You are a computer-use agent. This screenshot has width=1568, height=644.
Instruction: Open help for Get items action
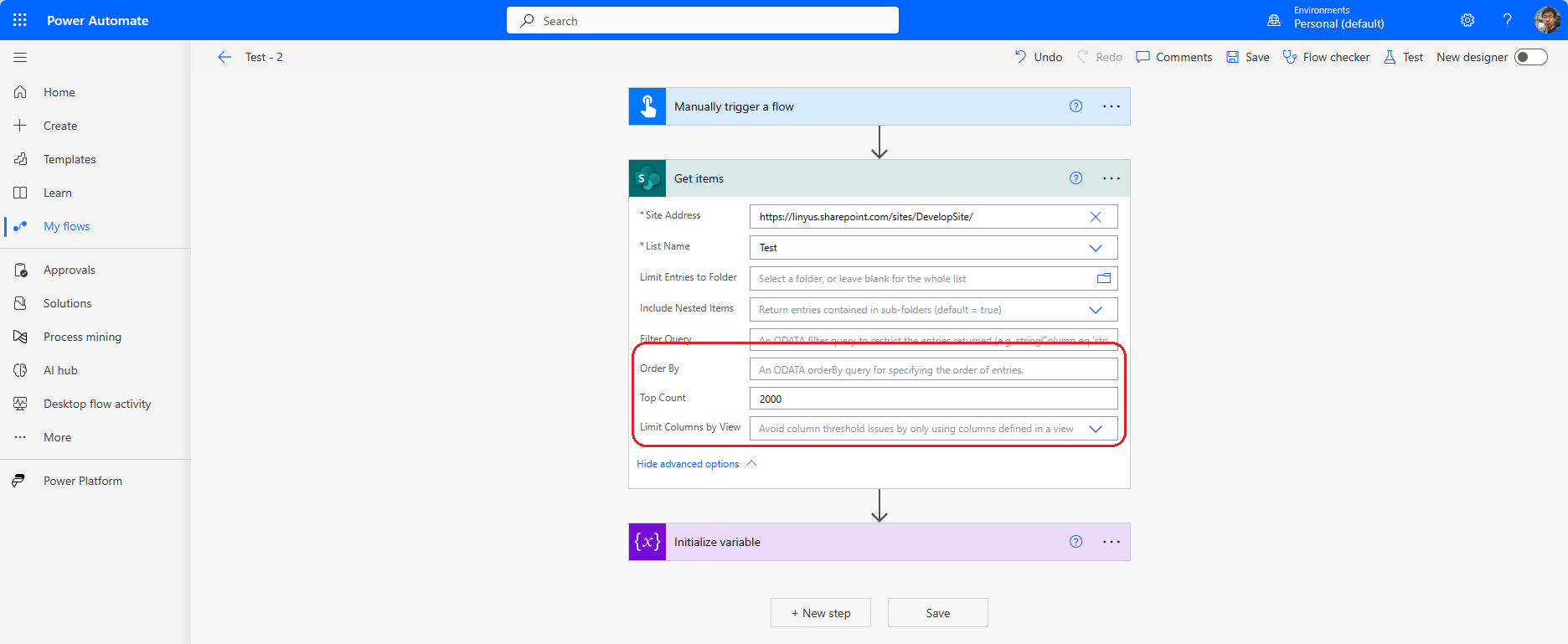coord(1076,178)
